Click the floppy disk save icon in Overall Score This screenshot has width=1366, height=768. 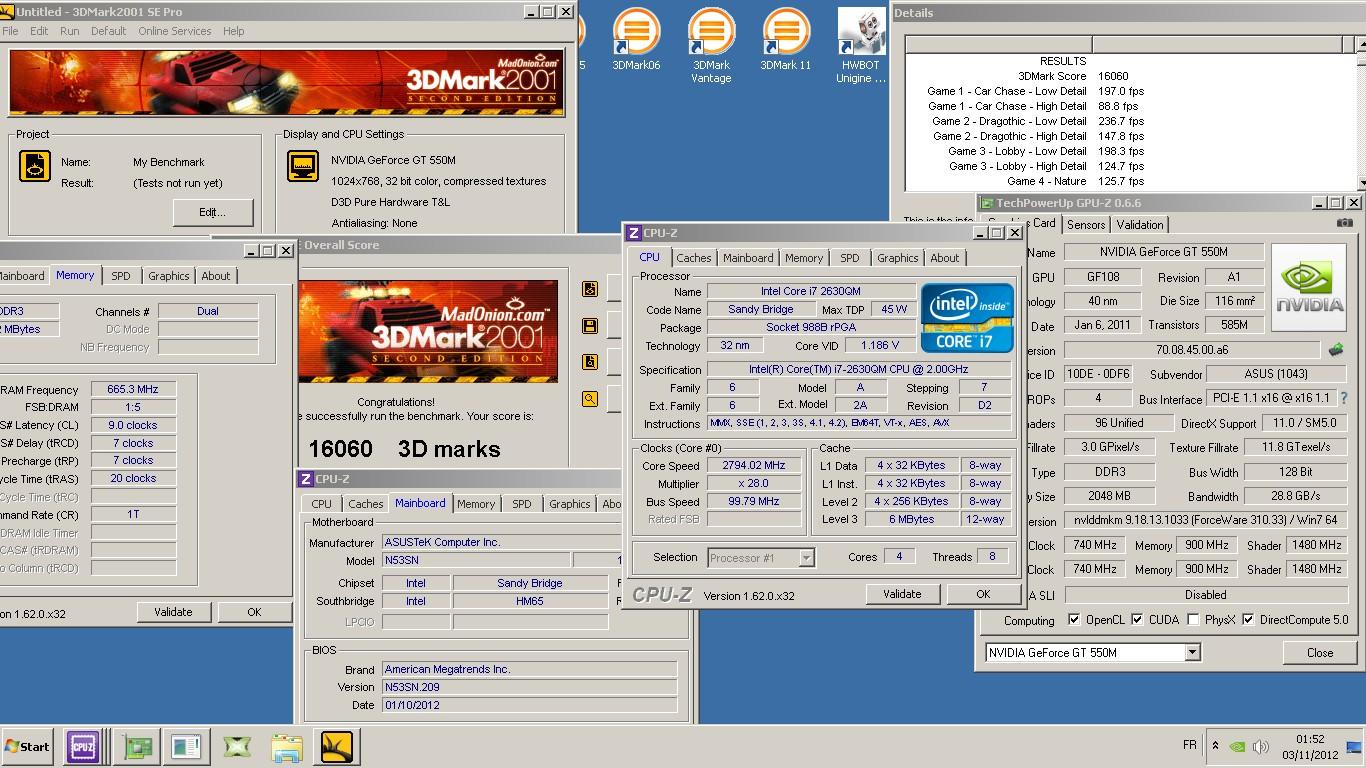590,326
